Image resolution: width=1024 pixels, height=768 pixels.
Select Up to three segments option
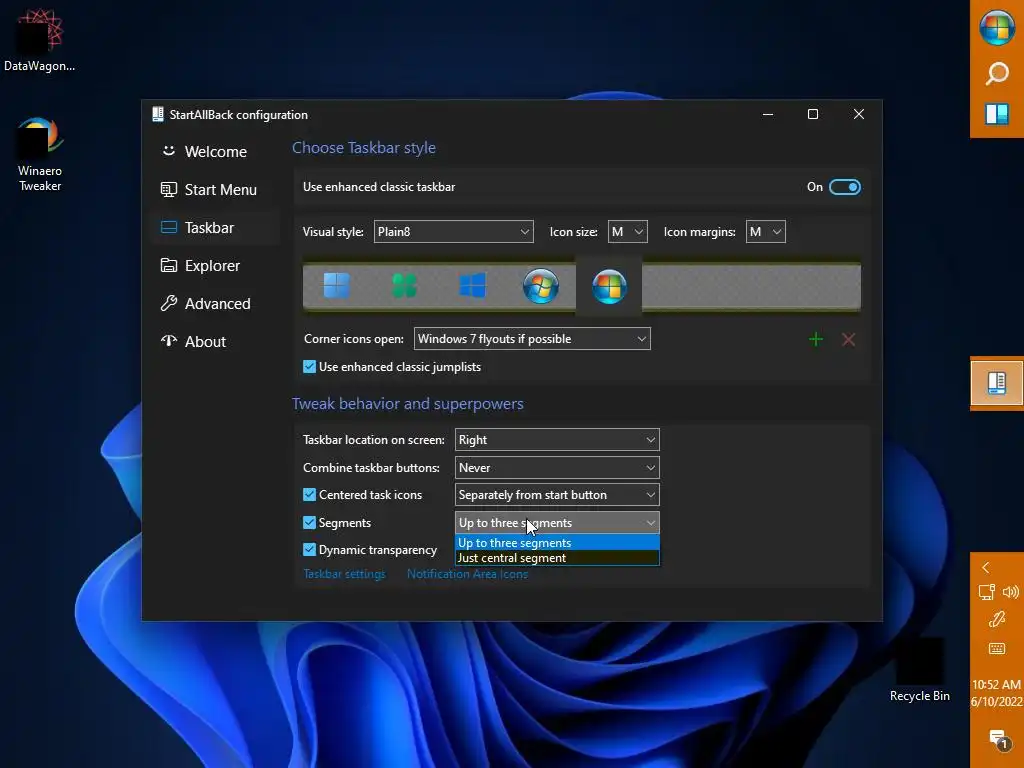[x=557, y=543]
